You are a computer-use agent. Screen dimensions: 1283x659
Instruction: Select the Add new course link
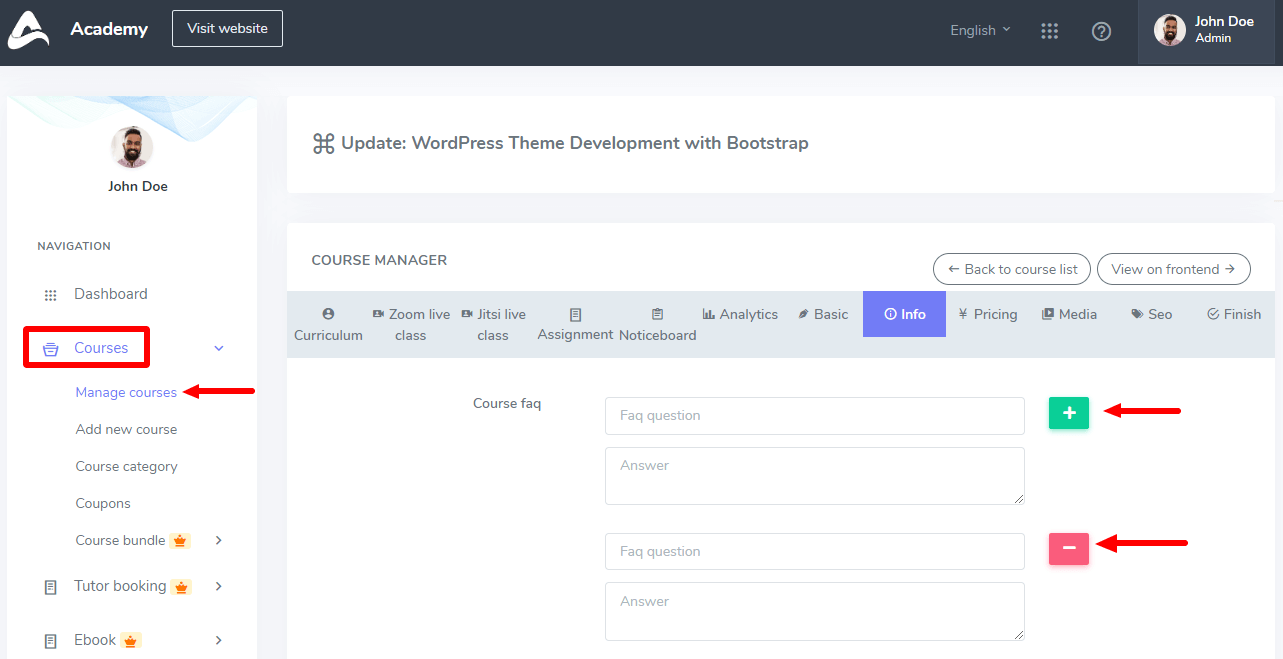126,429
